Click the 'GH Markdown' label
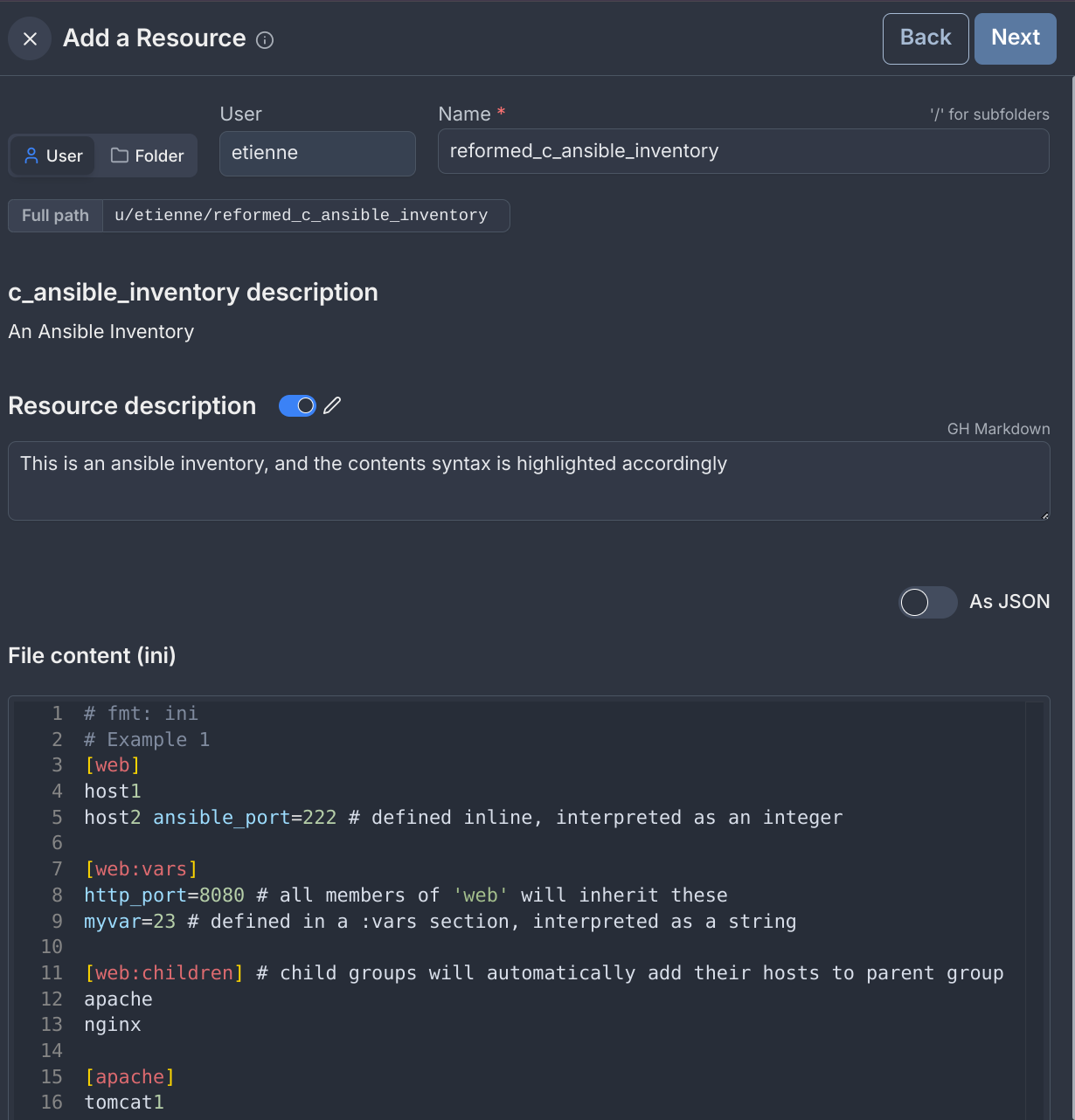The image size is (1075, 1120). pos(998,429)
